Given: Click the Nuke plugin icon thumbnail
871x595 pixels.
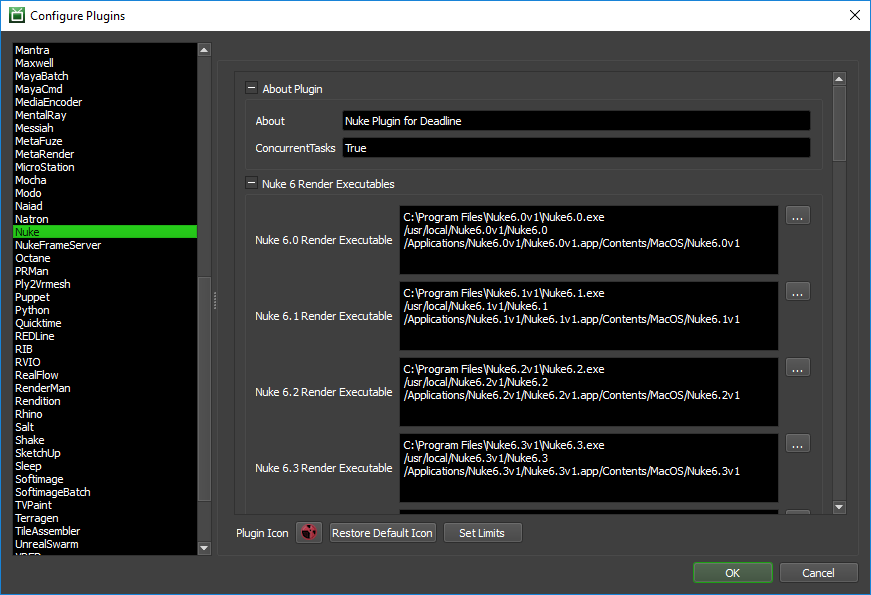Looking at the screenshot, I should (308, 532).
